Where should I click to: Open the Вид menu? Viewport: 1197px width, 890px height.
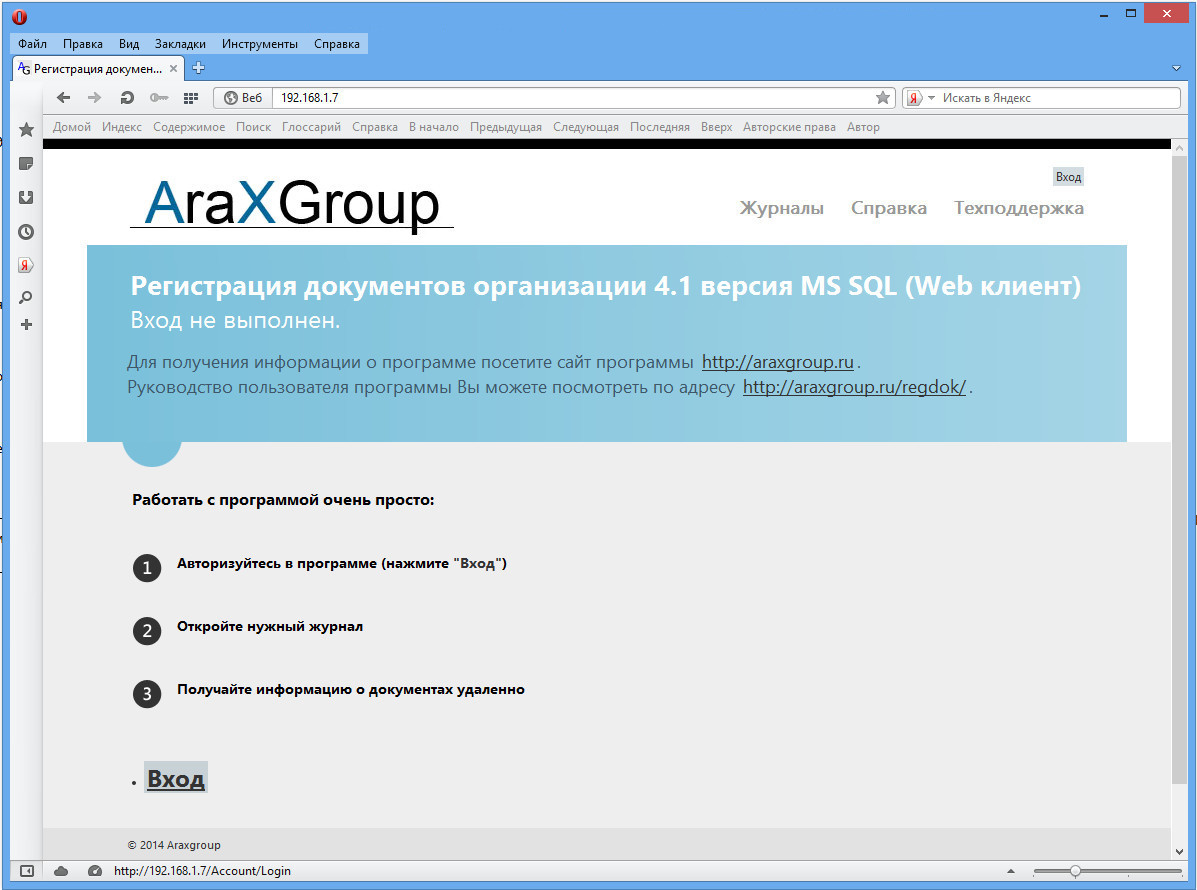point(129,44)
